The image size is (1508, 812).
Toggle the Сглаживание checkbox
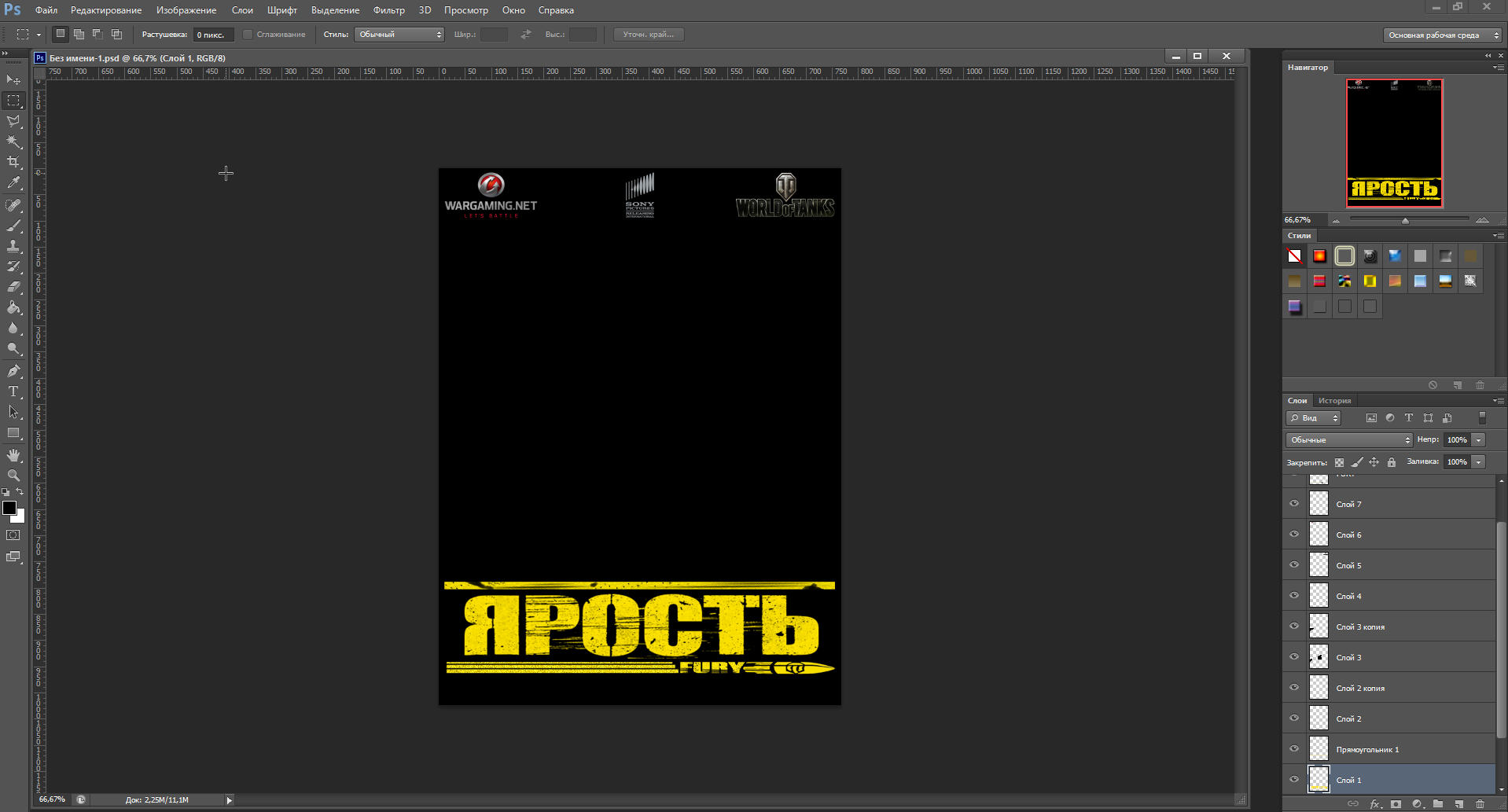coord(248,35)
